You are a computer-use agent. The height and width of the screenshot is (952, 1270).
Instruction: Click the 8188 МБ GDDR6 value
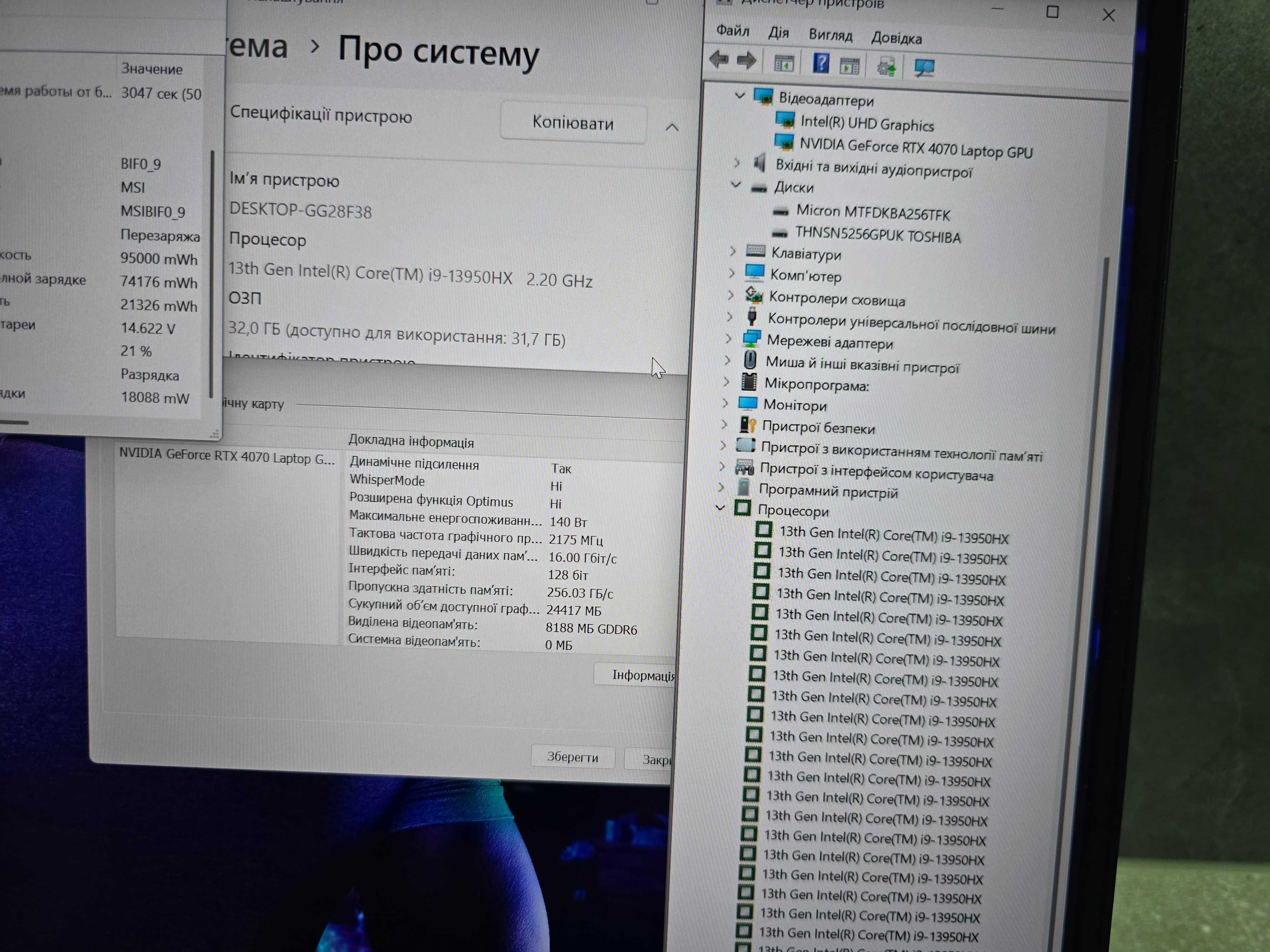tap(592, 629)
